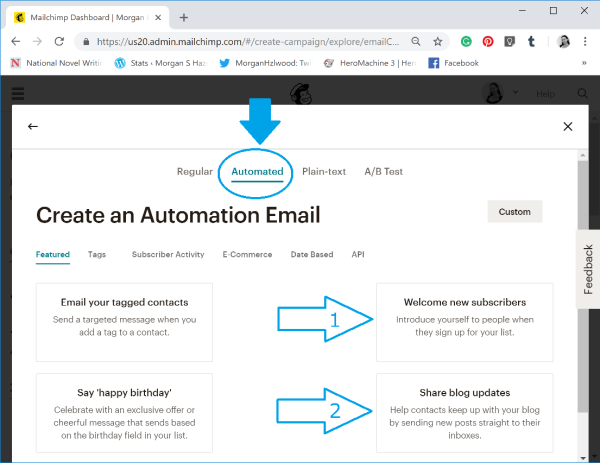Go back using the dialog back arrow

[x=33, y=126]
